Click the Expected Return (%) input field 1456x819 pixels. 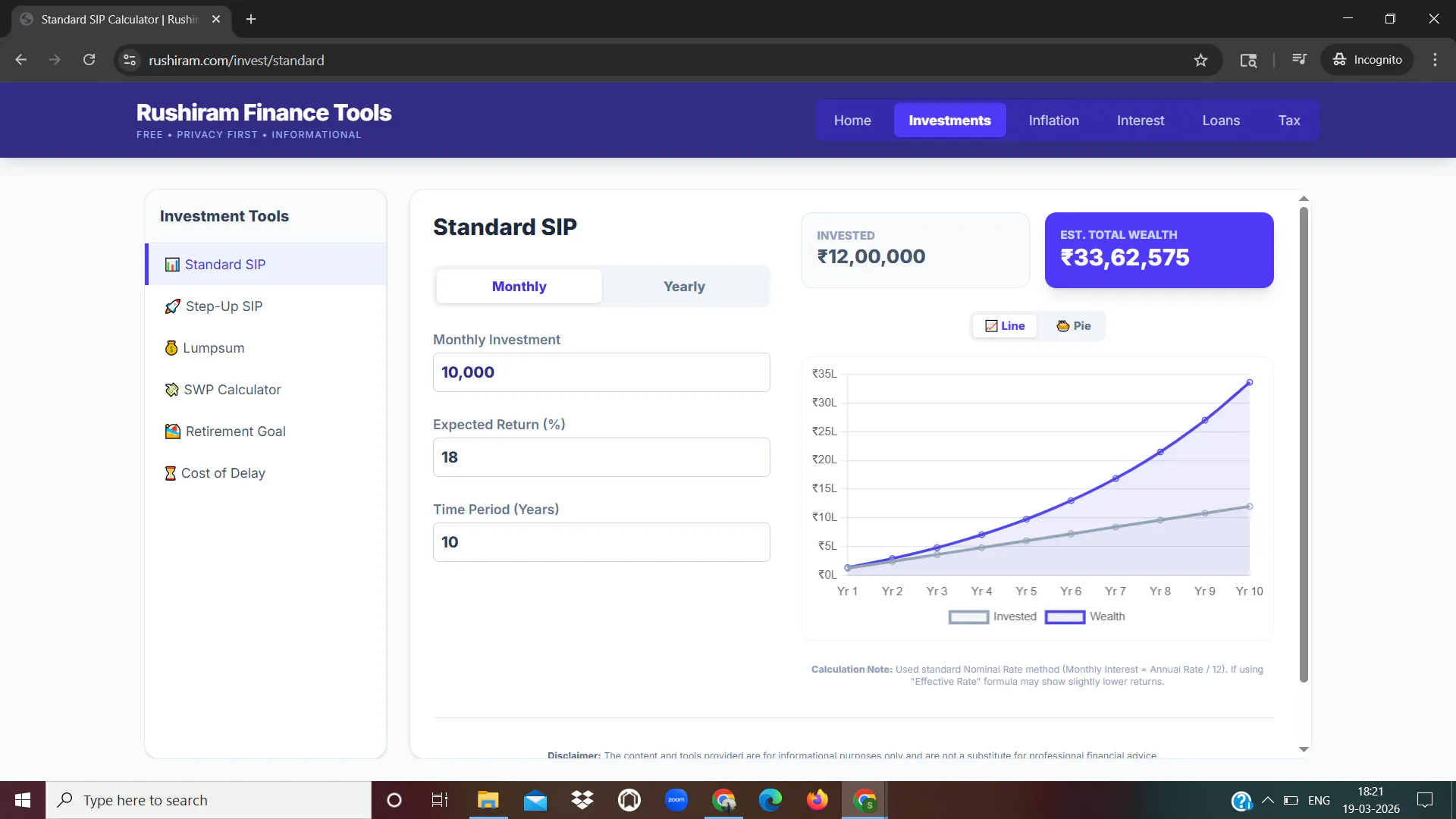[601, 457]
